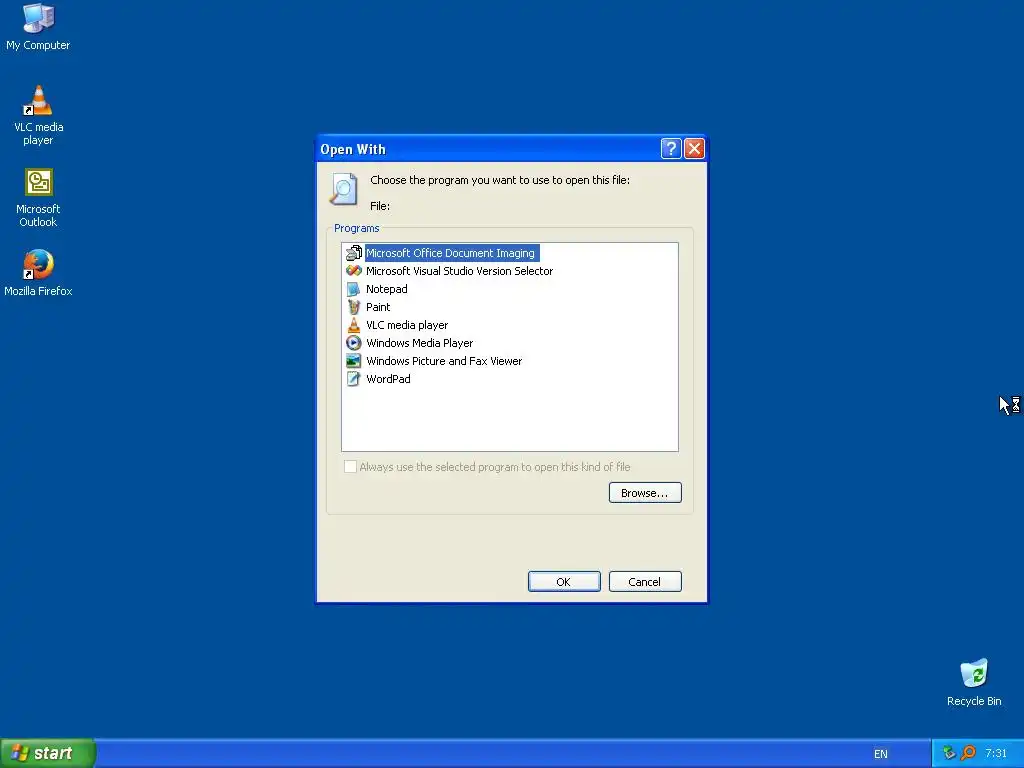Click the Paint icon in Programs list
Image resolution: width=1024 pixels, height=768 pixels.
click(x=353, y=306)
